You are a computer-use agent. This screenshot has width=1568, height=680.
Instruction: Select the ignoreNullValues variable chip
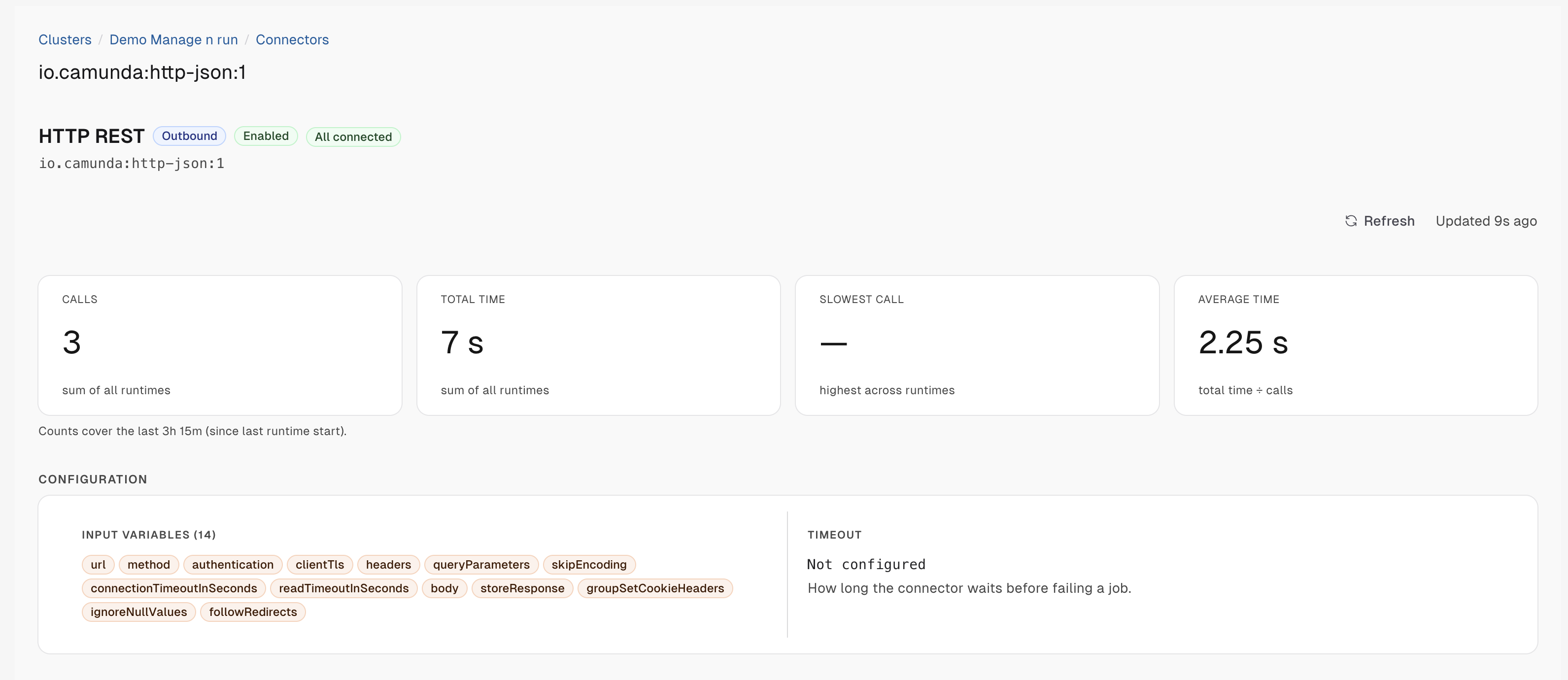[139, 612]
